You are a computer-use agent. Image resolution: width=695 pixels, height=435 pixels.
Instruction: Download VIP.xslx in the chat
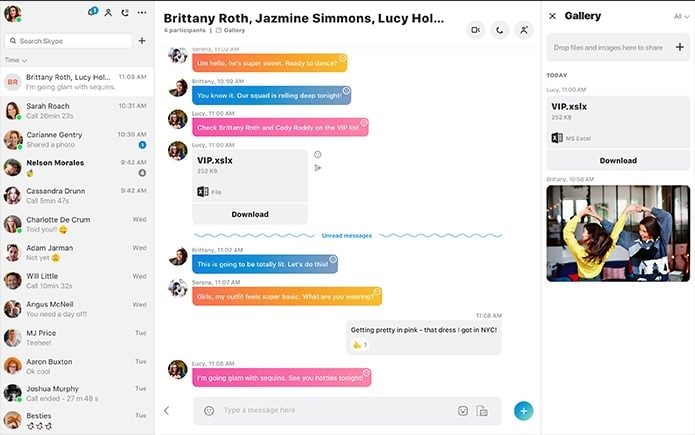click(x=250, y=214)
